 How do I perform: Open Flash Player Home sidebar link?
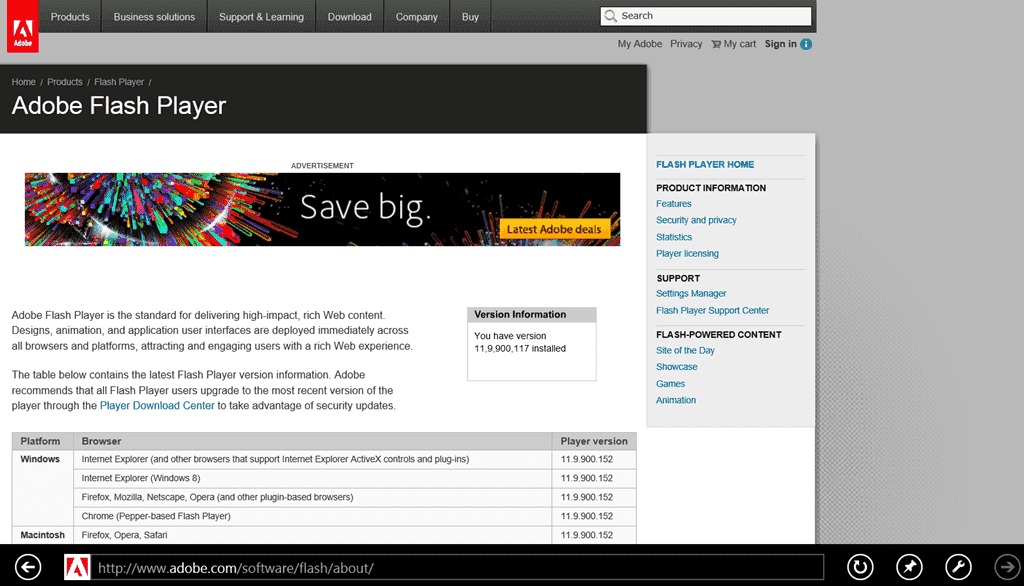click(x=705, y=165)
